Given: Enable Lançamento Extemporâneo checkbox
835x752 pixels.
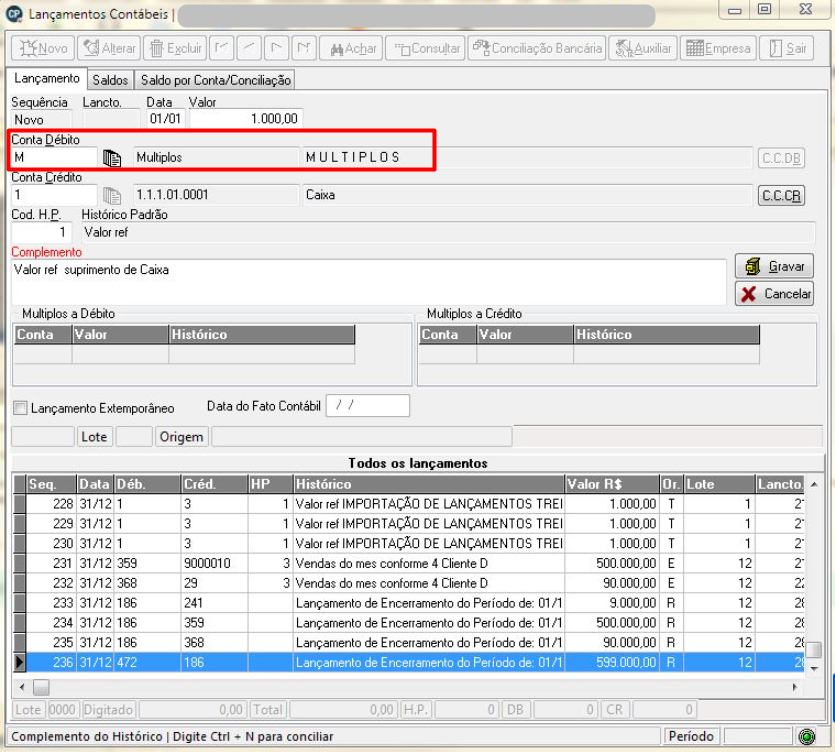Looking at the screenshot, I should (x=20, y=408).
